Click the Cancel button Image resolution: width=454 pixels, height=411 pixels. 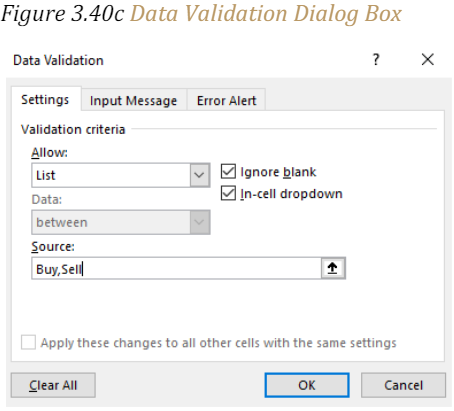tap(403, 385)
